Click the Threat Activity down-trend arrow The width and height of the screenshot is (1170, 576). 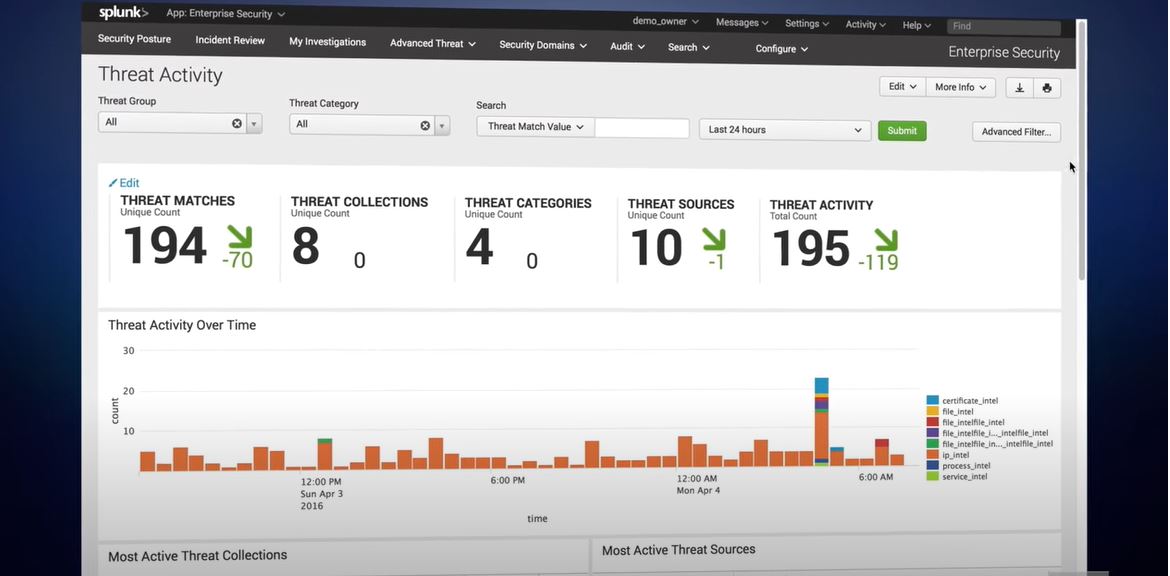(x=885, y=240)
